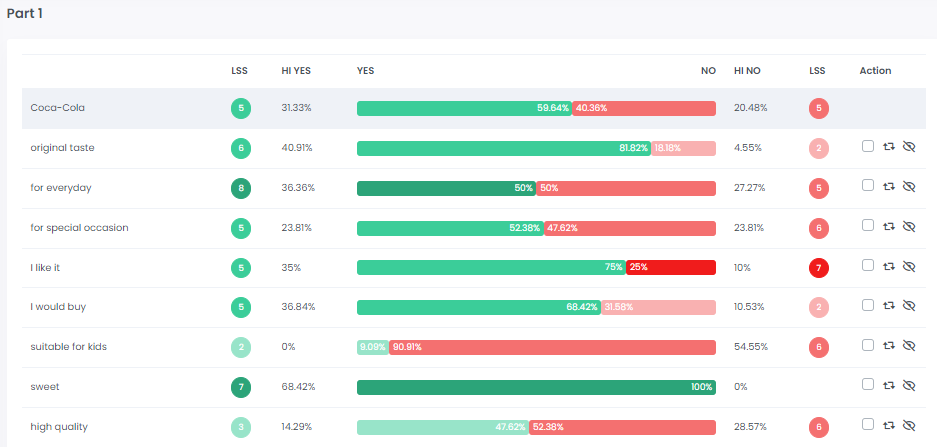Check the box for for special occasion
Viewport: 937px width, 447px height.
[868, 226]
